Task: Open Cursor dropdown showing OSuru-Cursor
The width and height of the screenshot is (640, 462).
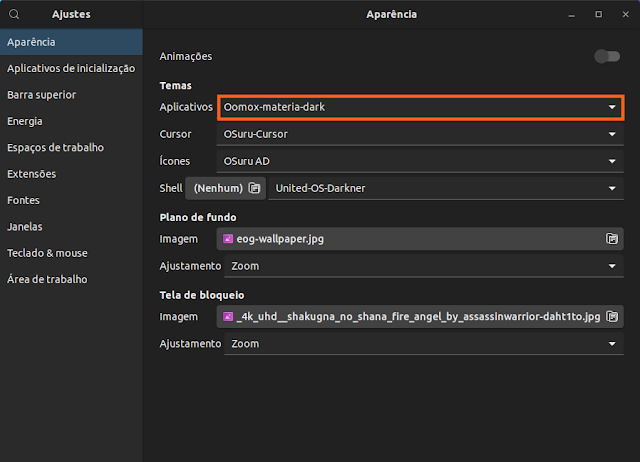Action: [420, 134]
